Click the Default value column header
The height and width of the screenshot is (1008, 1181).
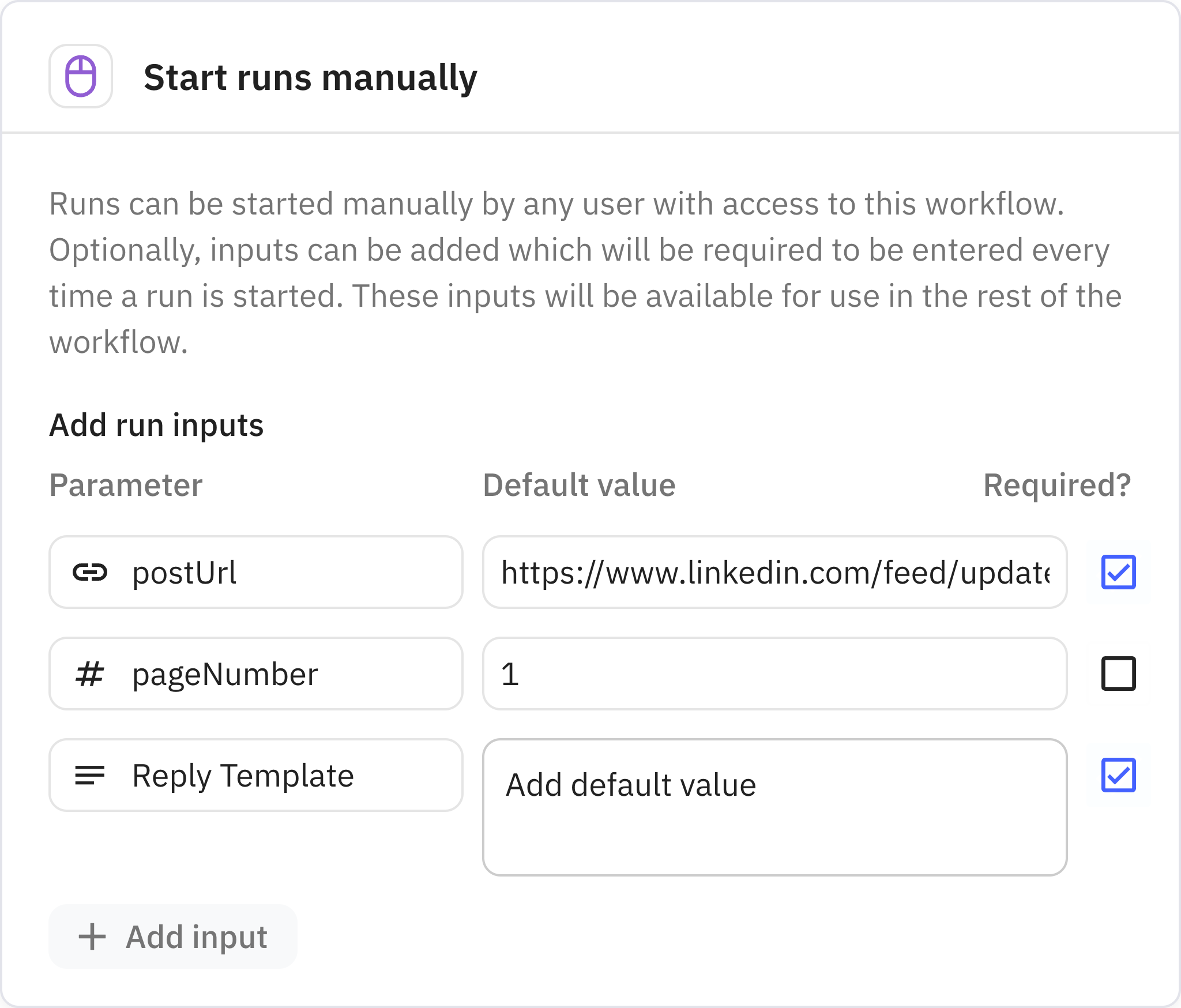579,485
